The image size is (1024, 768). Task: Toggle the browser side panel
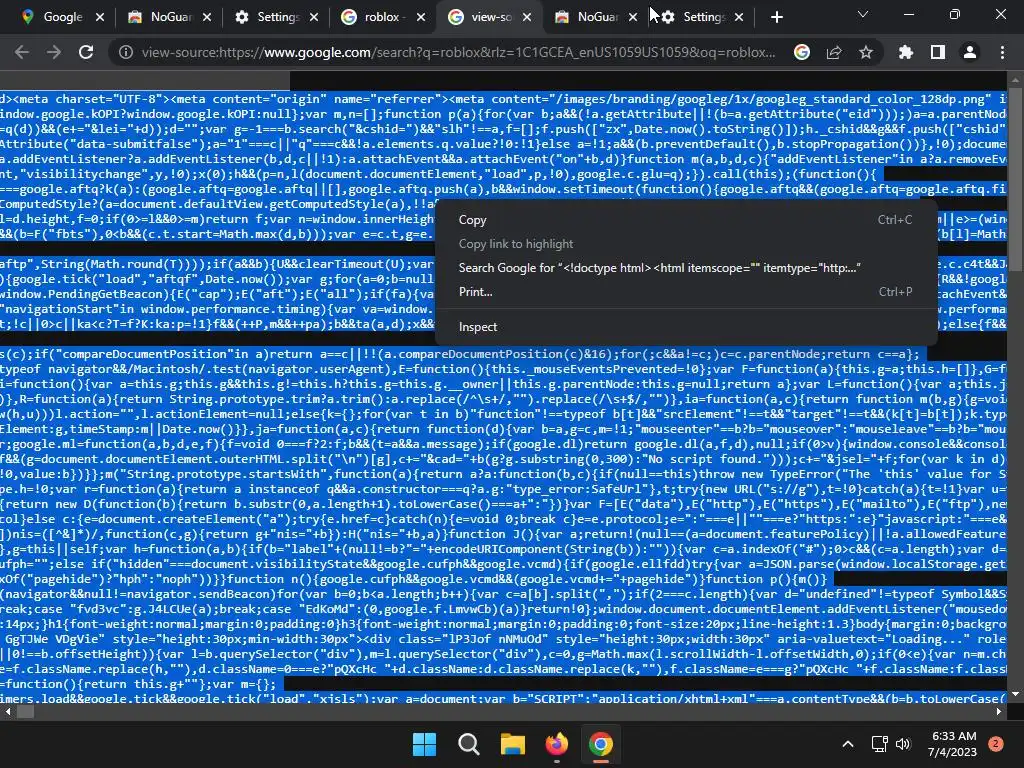pos(938,52)
